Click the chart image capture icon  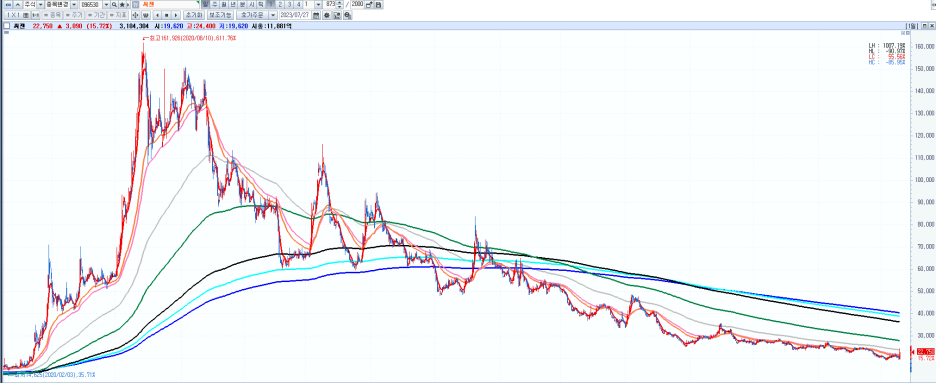[337, 15]
